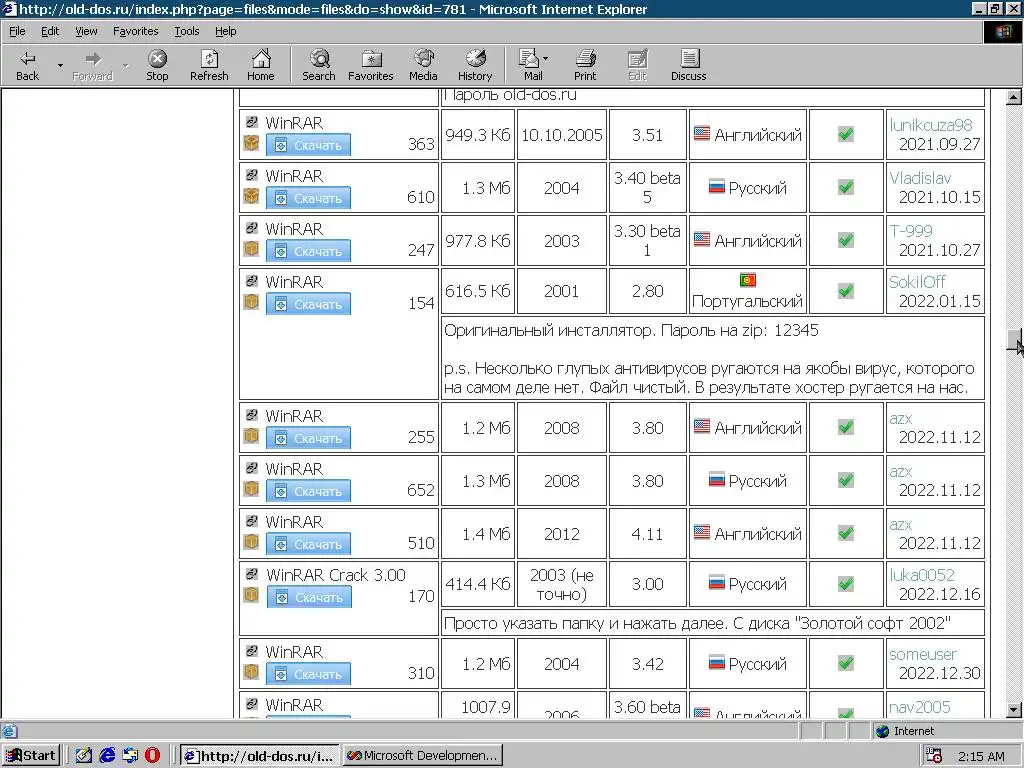The height and width of the screenshot is (768, 1024).
Task: Open the Back button history dropdown arrow
Action: pos(60,65)
